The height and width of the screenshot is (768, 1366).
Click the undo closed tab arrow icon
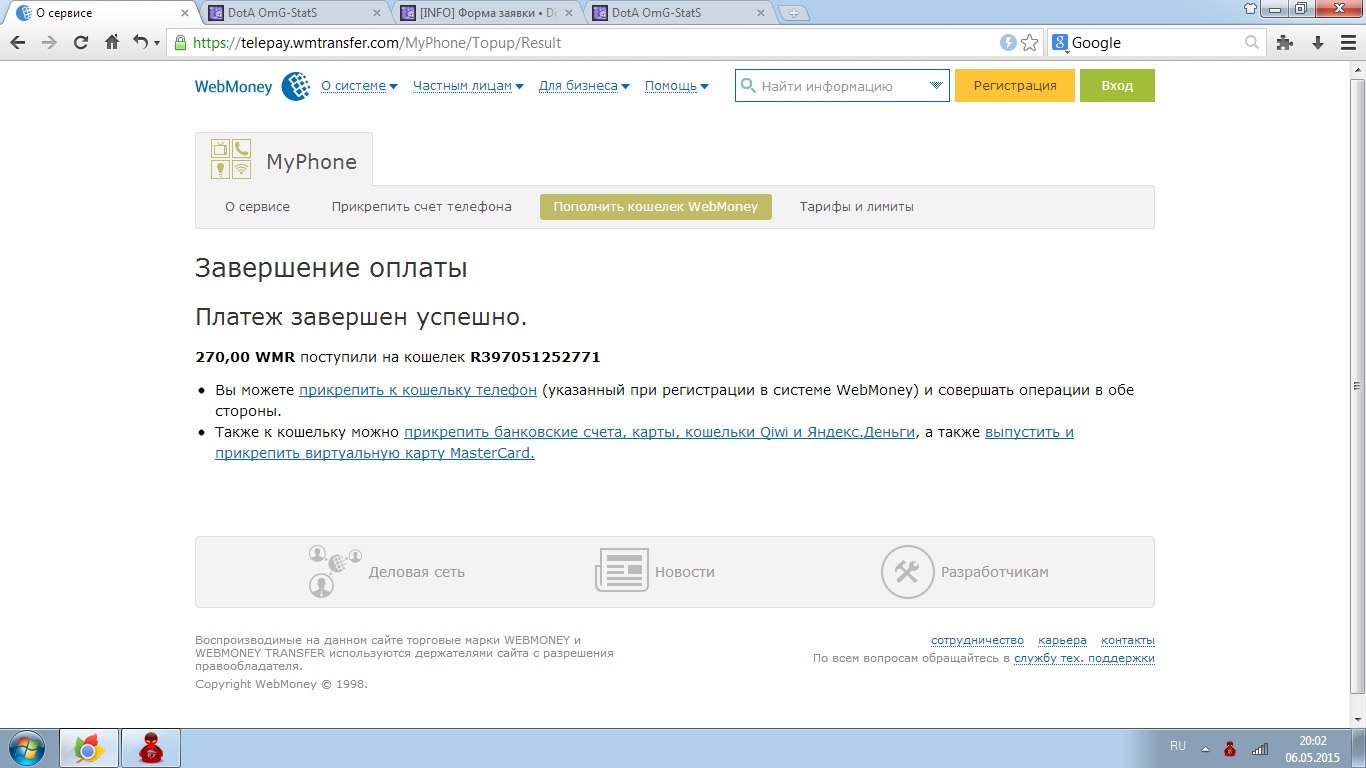tap(140, 43)
